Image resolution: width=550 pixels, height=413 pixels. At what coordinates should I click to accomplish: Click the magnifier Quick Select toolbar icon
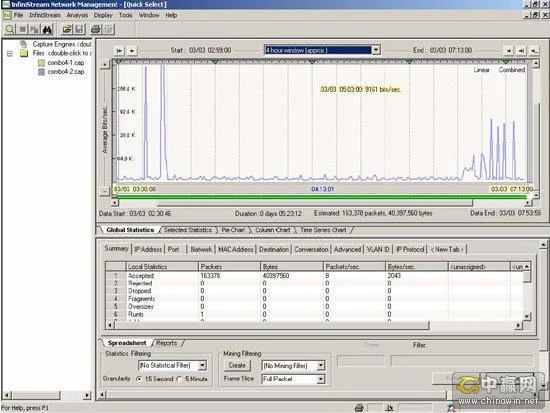click(x=10, y=29)
